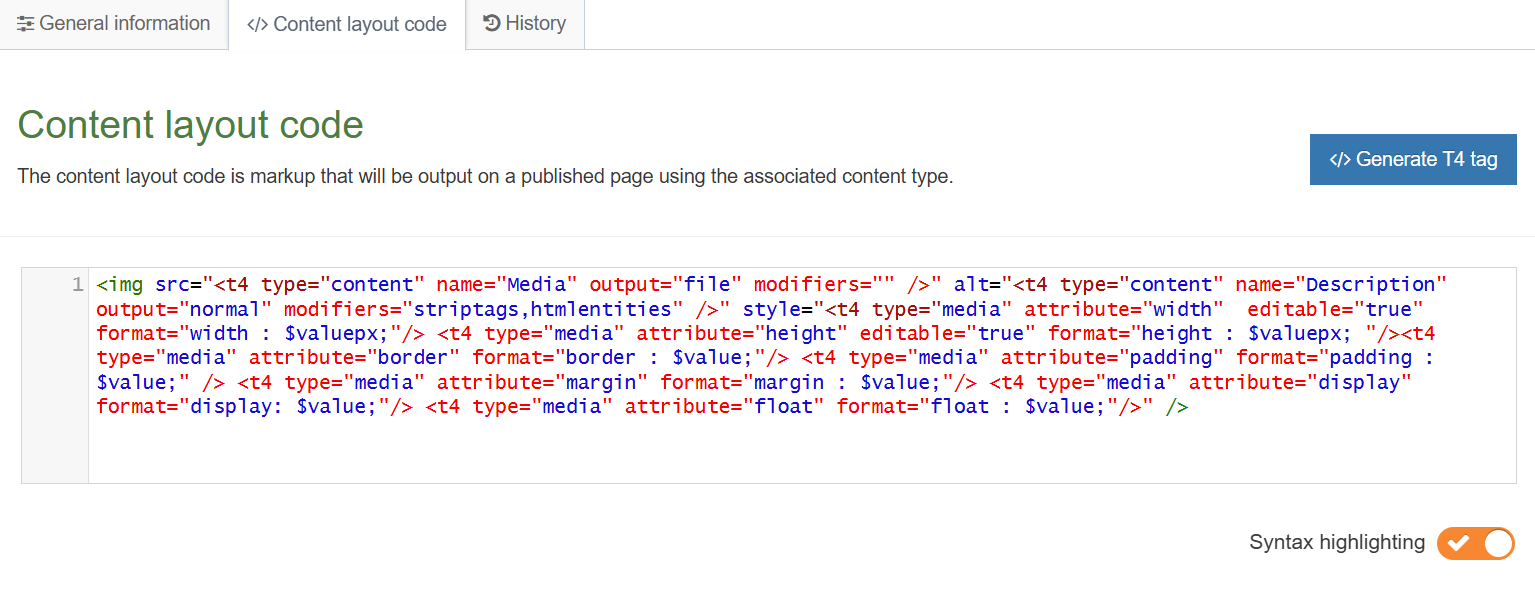Click the Generate T4 tag button

click(1412, 159)
